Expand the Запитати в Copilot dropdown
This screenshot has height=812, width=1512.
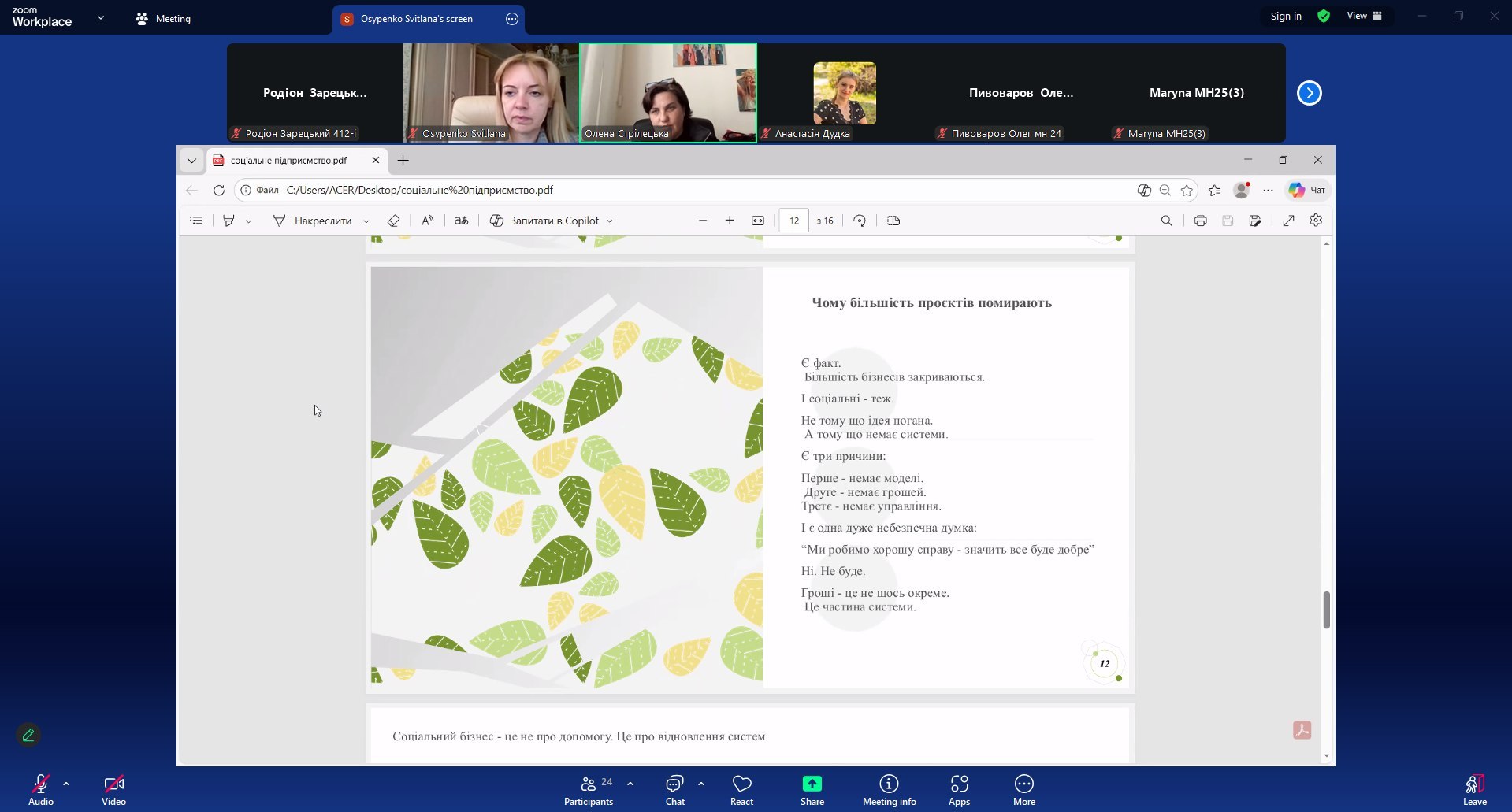pyautogui.click(x=610, y=221)
